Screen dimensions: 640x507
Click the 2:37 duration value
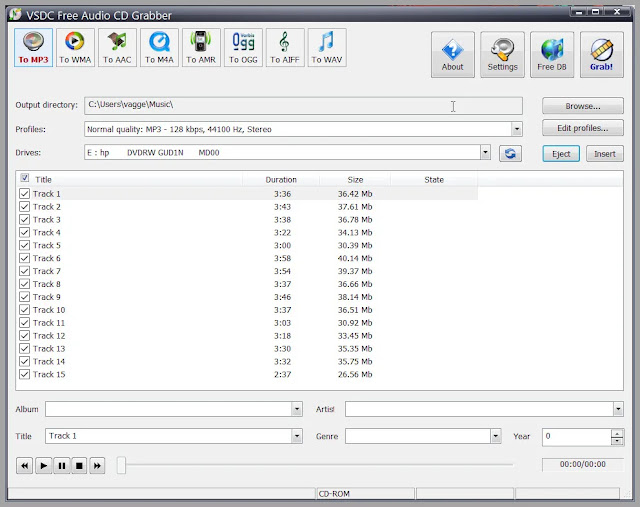(282, 374)
